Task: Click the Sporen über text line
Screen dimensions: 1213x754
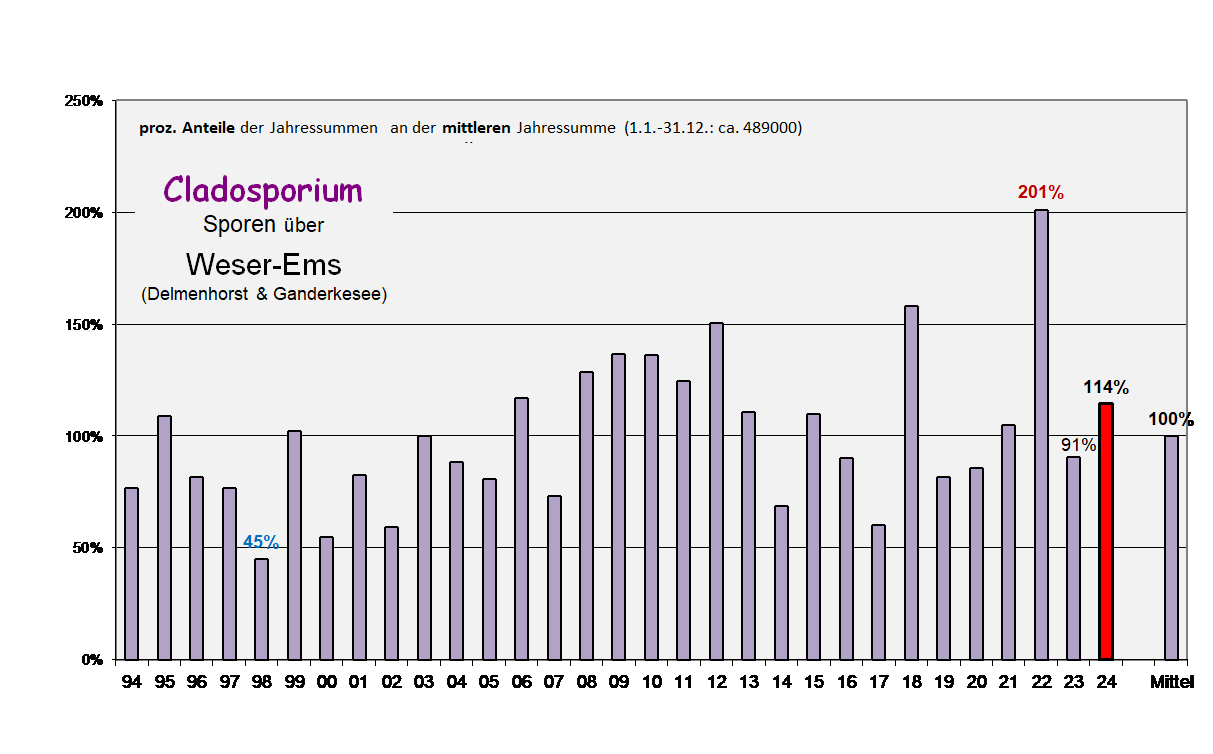Action: [263, 225]
